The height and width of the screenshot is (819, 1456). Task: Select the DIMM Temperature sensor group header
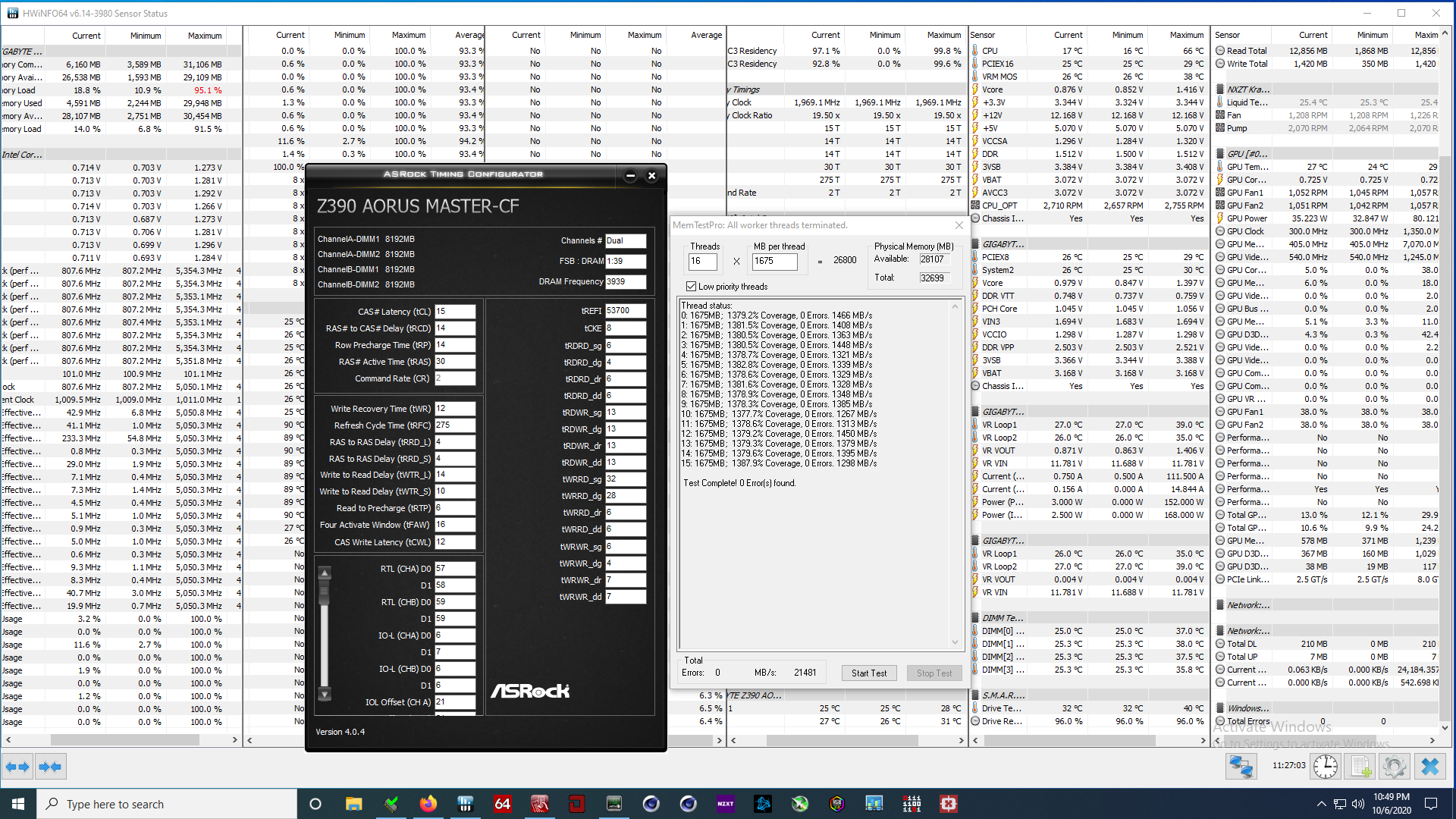pyautogui.click(x=1089, y=618)
